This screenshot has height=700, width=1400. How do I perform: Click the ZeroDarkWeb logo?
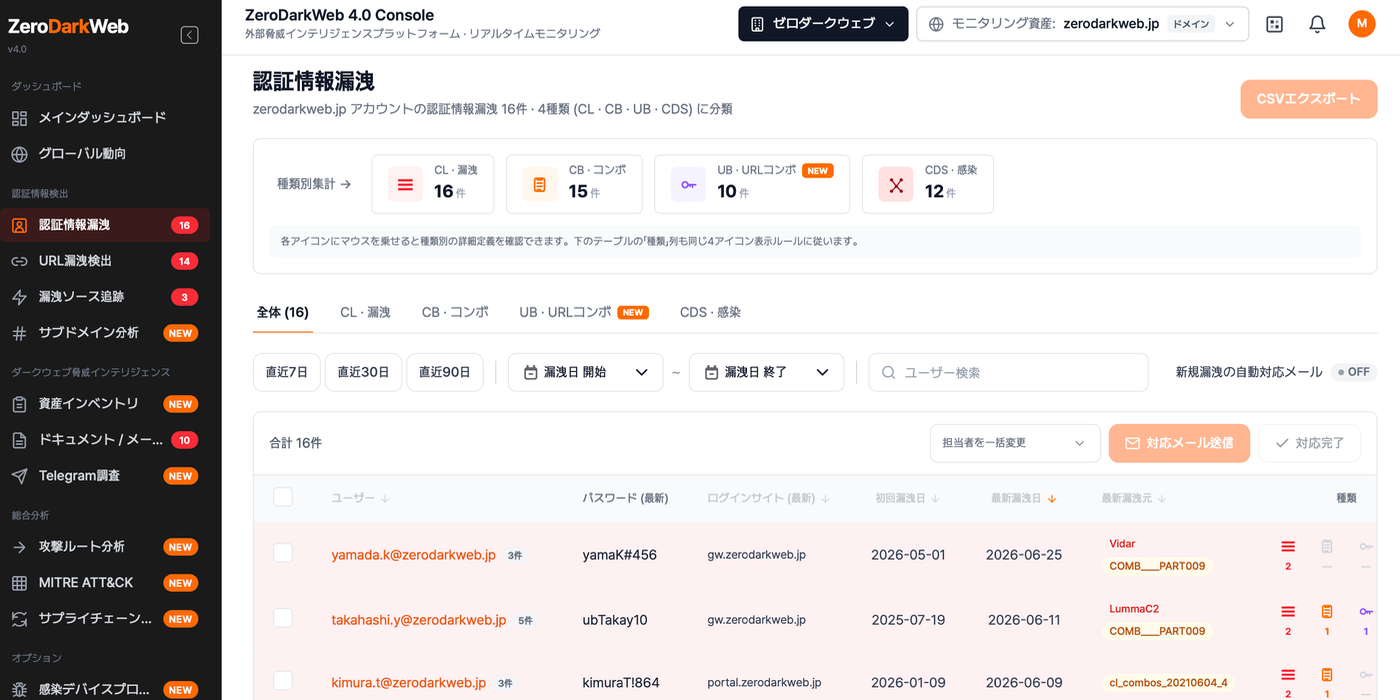[69, 27]
